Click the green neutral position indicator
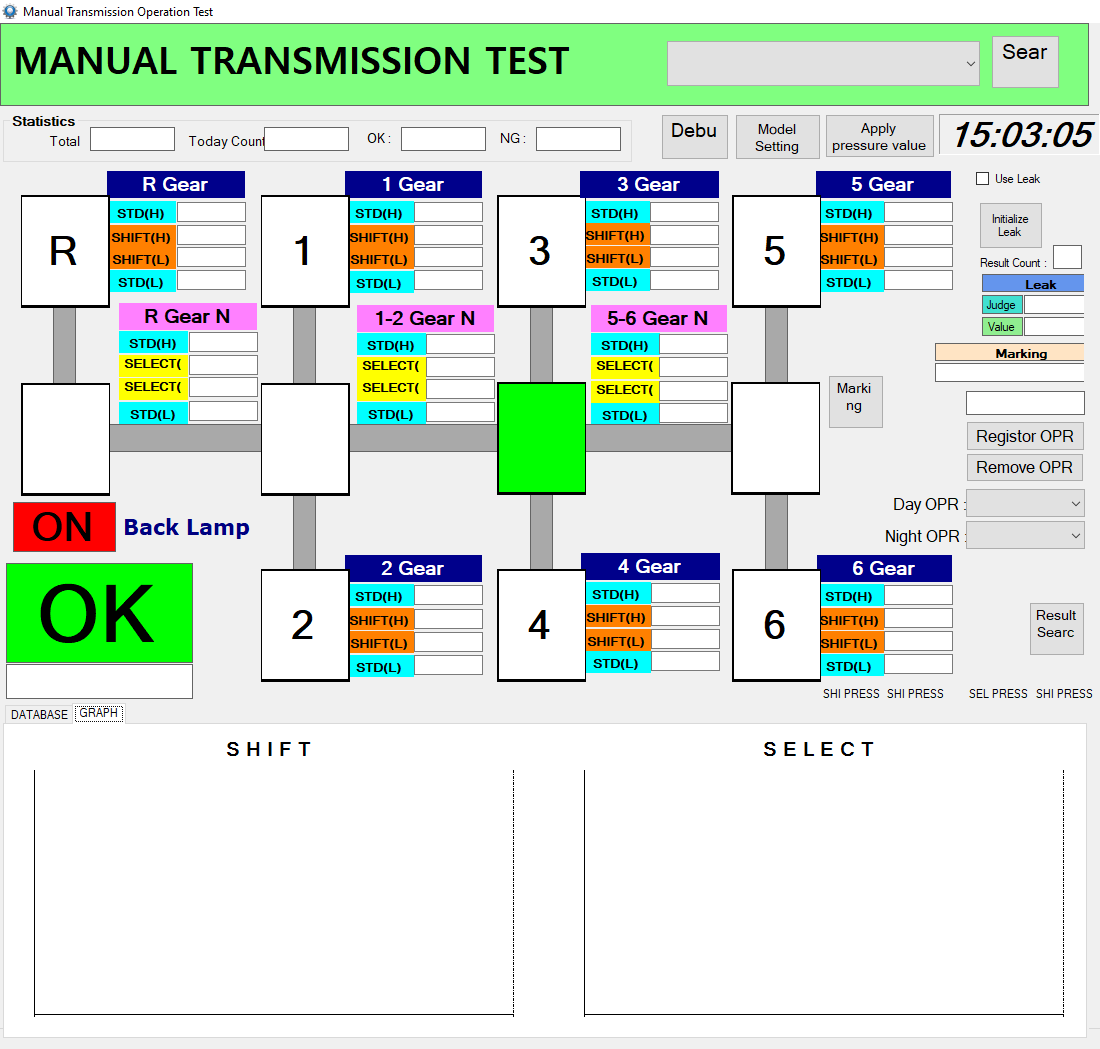Image resolution: width=1100 pixels, height=1049 pixels. click(541, 438)
